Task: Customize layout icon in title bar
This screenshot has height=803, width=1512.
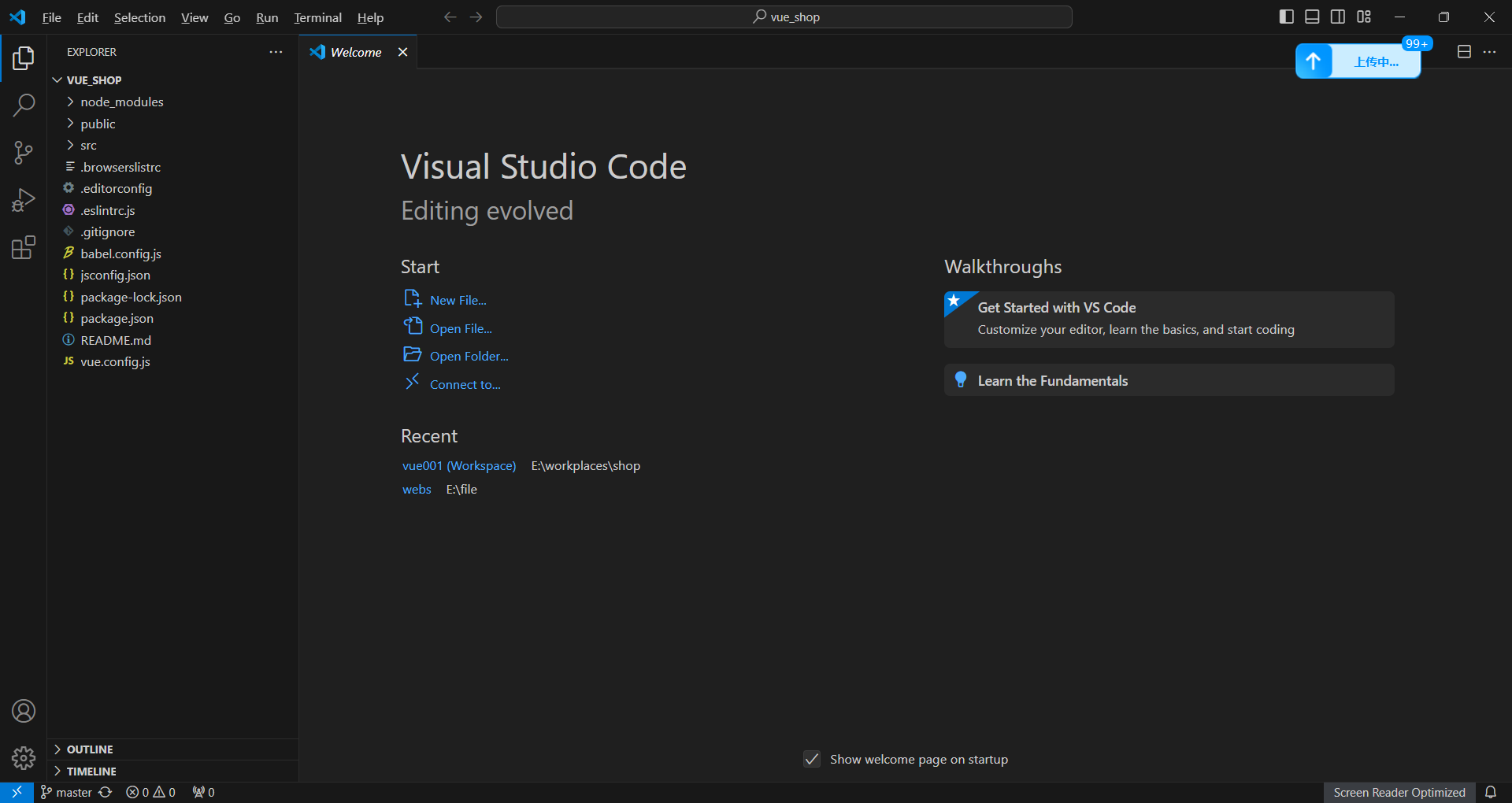Action: (x=1364, y=17)
